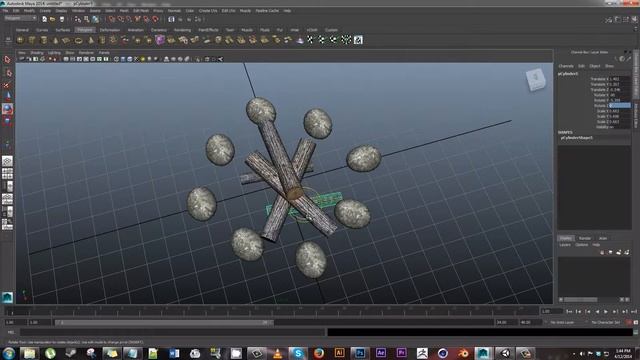Open Channels menu in Channel Box

[566, 66]
